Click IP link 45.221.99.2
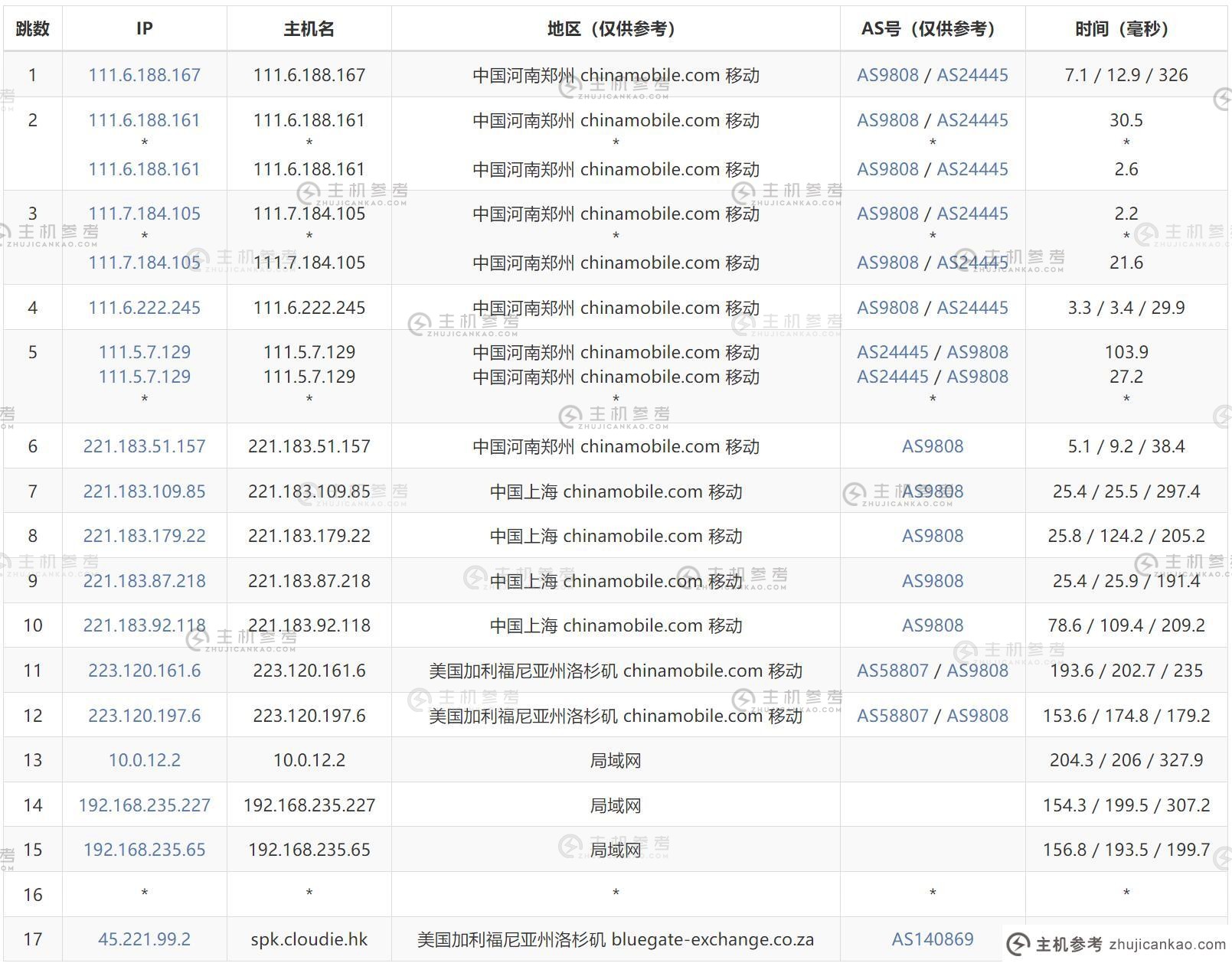 144,939
